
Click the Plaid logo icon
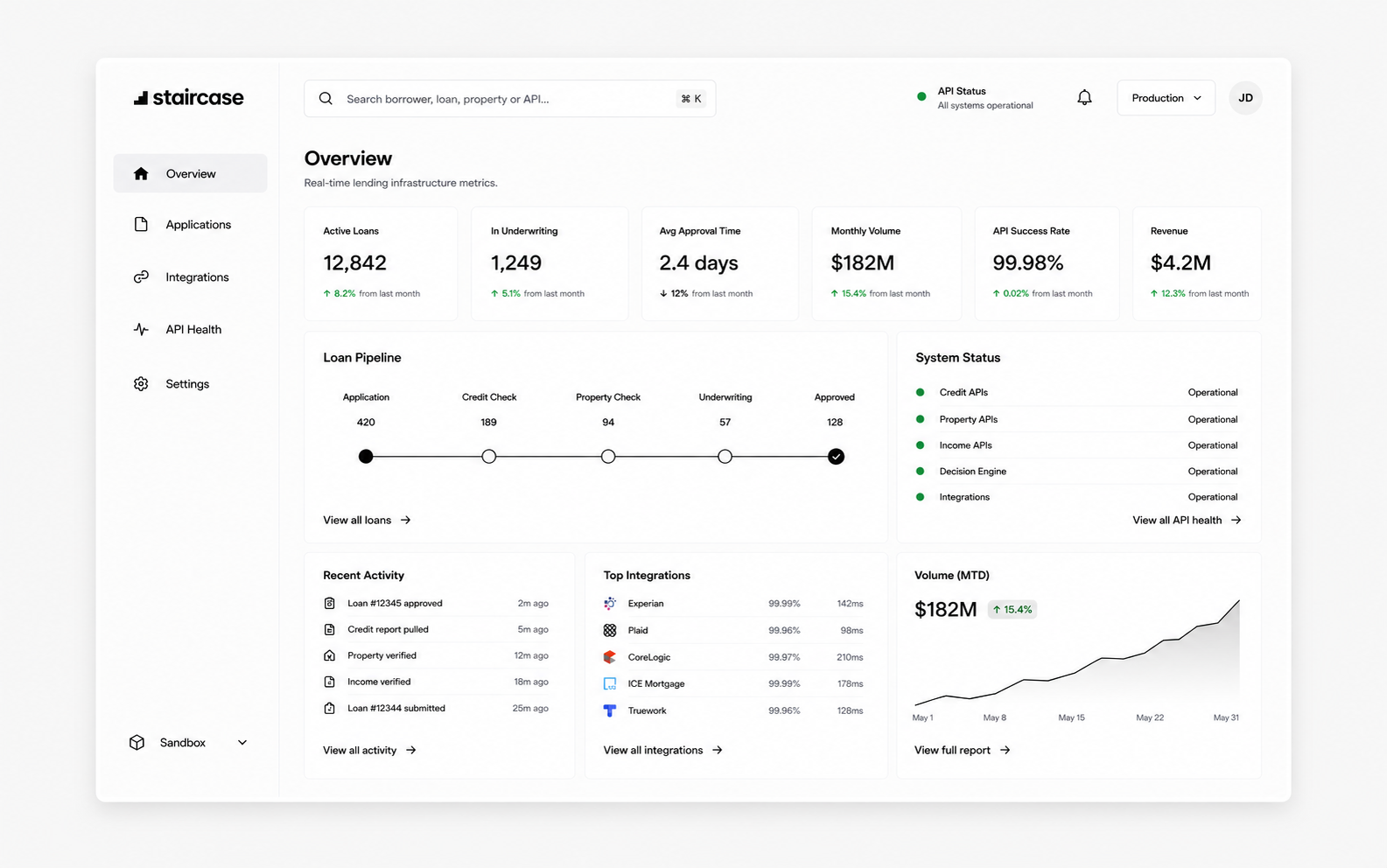[610, 630]
